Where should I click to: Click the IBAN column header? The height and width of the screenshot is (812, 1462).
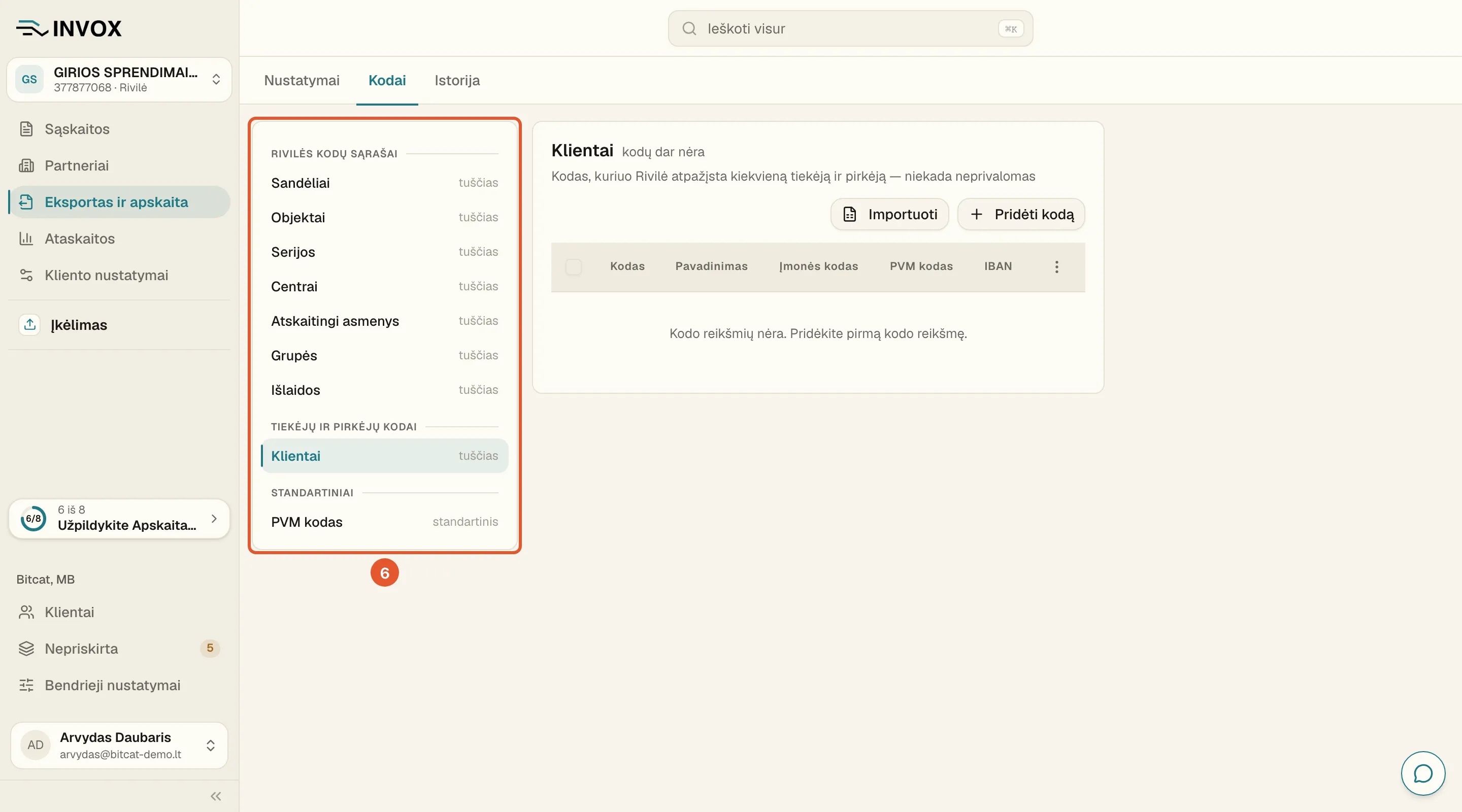click(998, 266)
